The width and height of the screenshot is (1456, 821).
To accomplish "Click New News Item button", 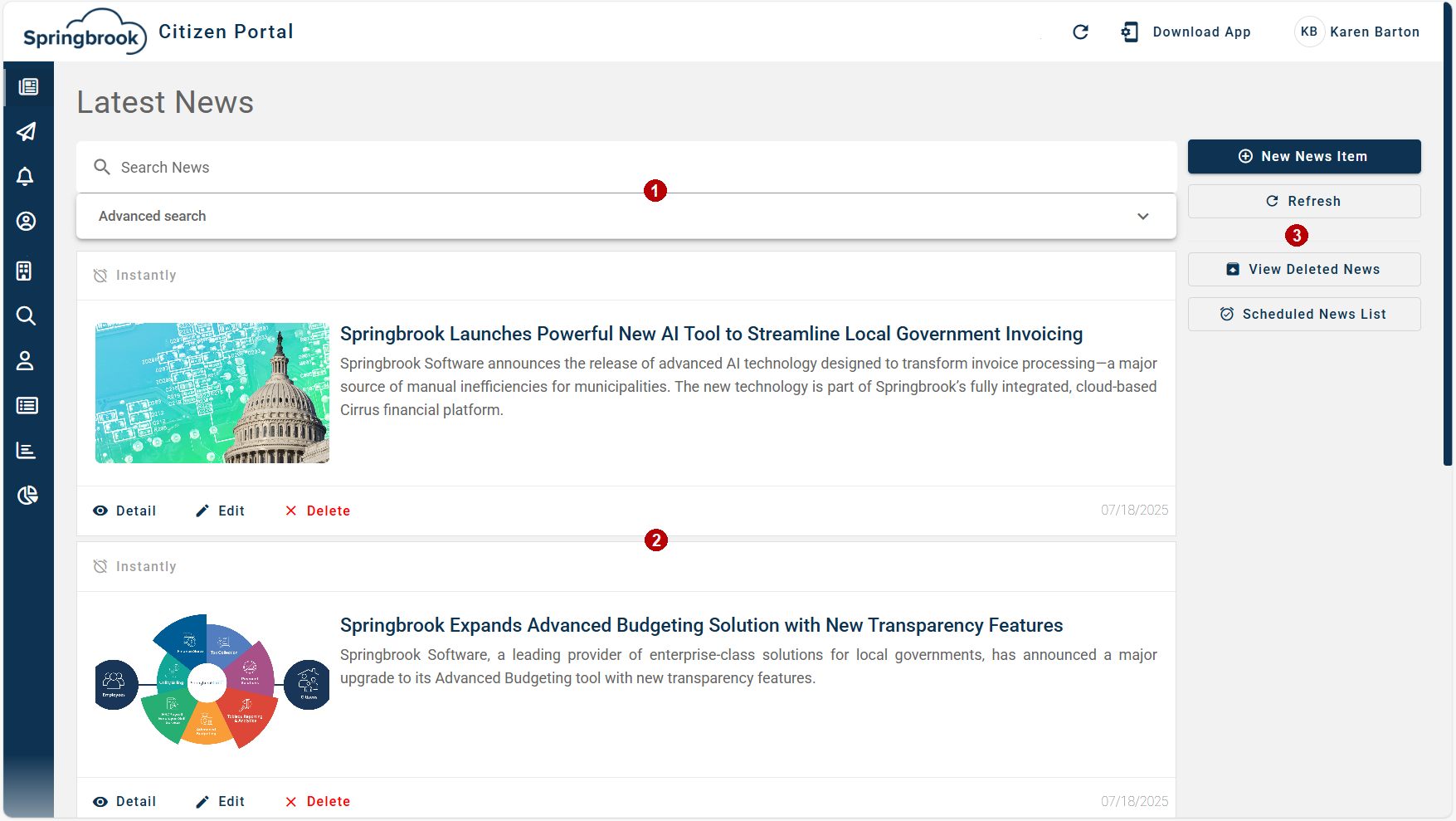I will click(x=1304, y=156).
